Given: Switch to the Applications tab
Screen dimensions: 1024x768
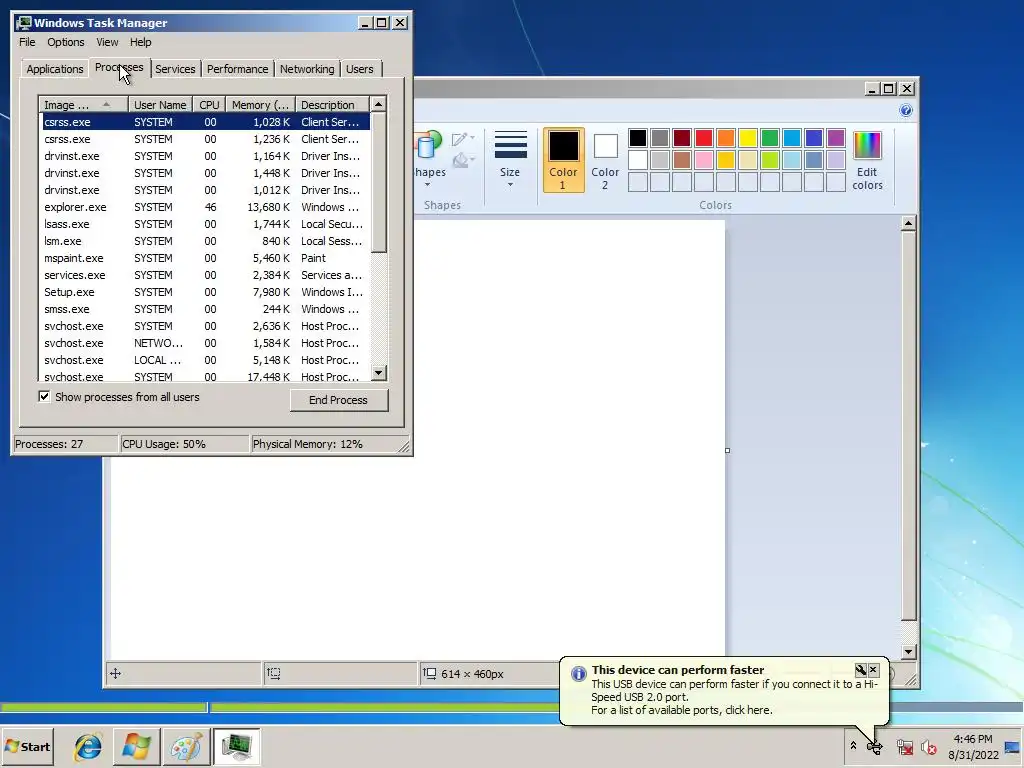Looking at the screenshot, I should pos(55,69).
